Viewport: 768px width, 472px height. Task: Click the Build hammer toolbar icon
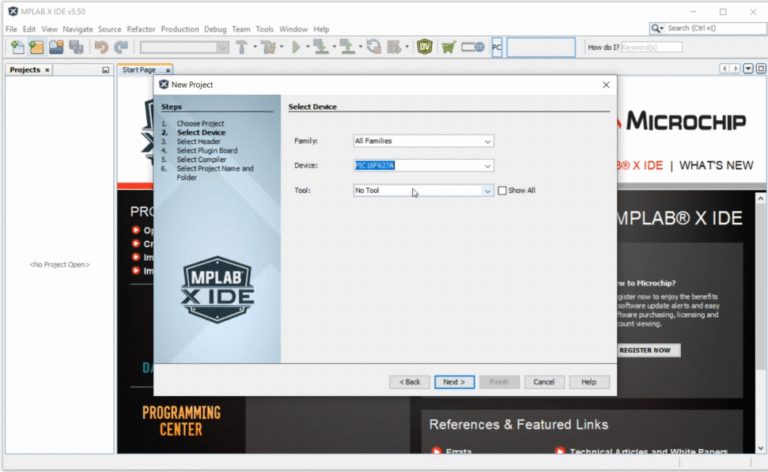click(x=243, y=47)
